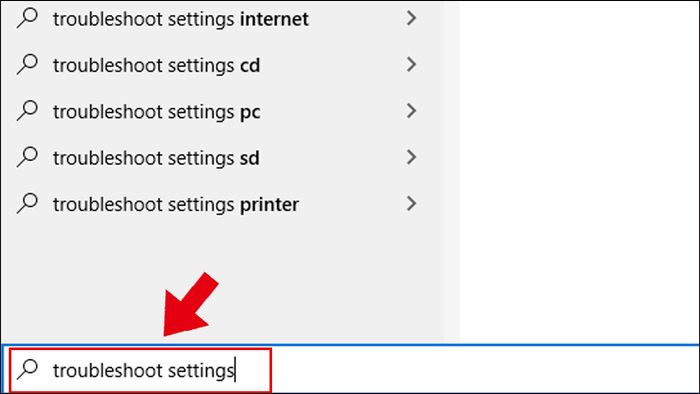This screenshot has height=394, width=700.
Task: Click the magnifier icon beside 'troubleshoot settings printer'
Action: (27, 204)
